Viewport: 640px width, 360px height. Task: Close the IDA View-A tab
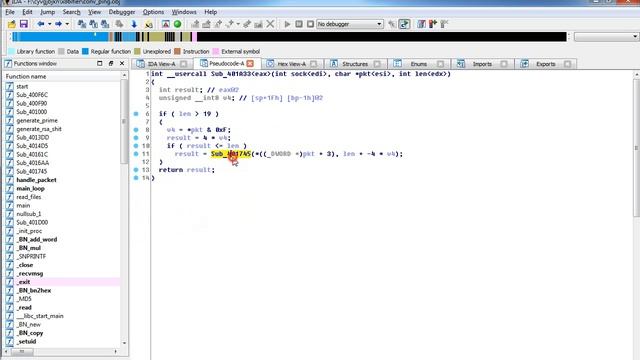pos(184,64)
